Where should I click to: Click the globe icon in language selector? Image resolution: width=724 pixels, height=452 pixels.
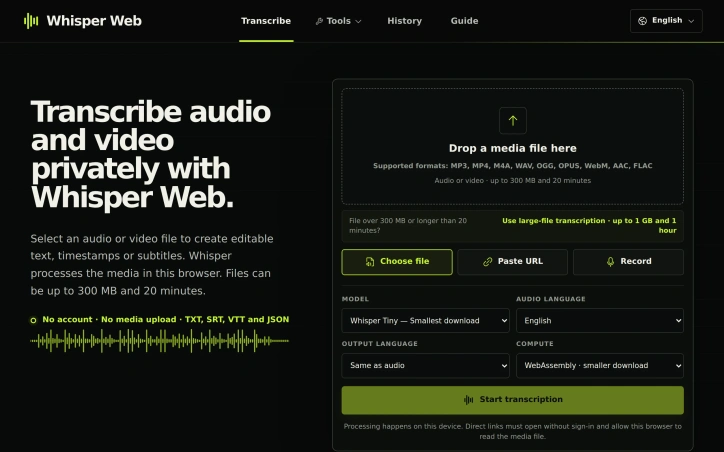pos(642,21)
